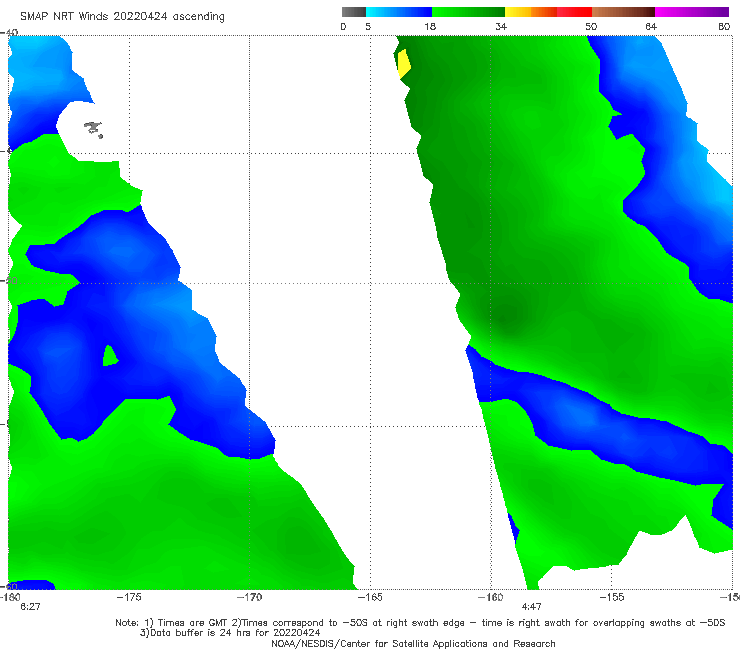Click the color bar label 50
The width and height of the screenshot is (740, 650).
(x=591, y=26)
